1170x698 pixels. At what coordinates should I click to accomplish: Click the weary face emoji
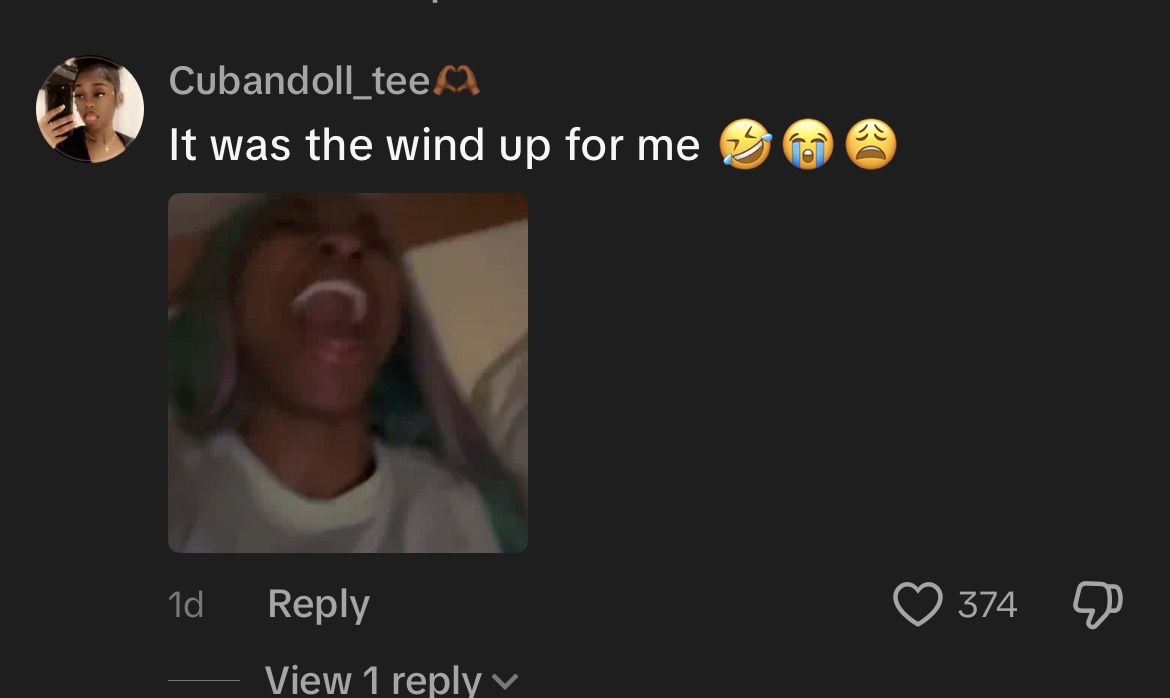[x=871, y=144]
